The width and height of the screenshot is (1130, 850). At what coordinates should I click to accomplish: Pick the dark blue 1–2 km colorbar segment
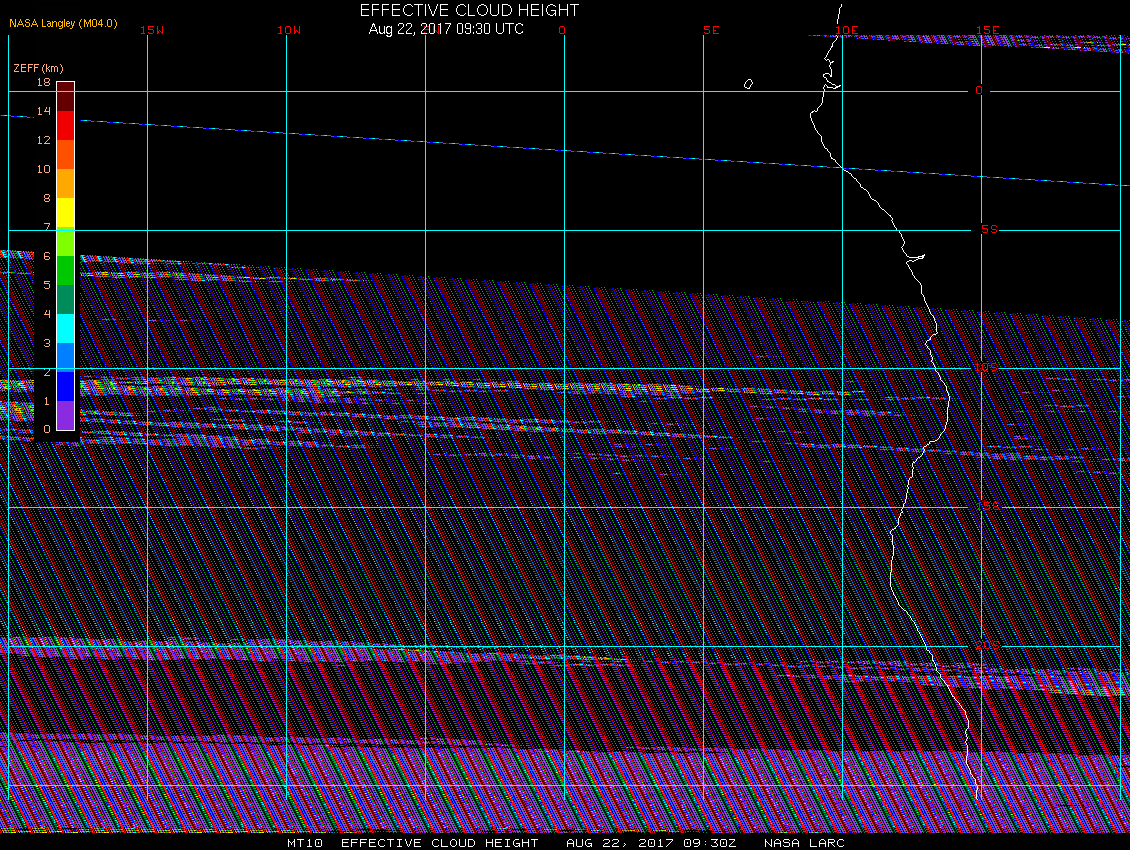(x=66, y=386)
